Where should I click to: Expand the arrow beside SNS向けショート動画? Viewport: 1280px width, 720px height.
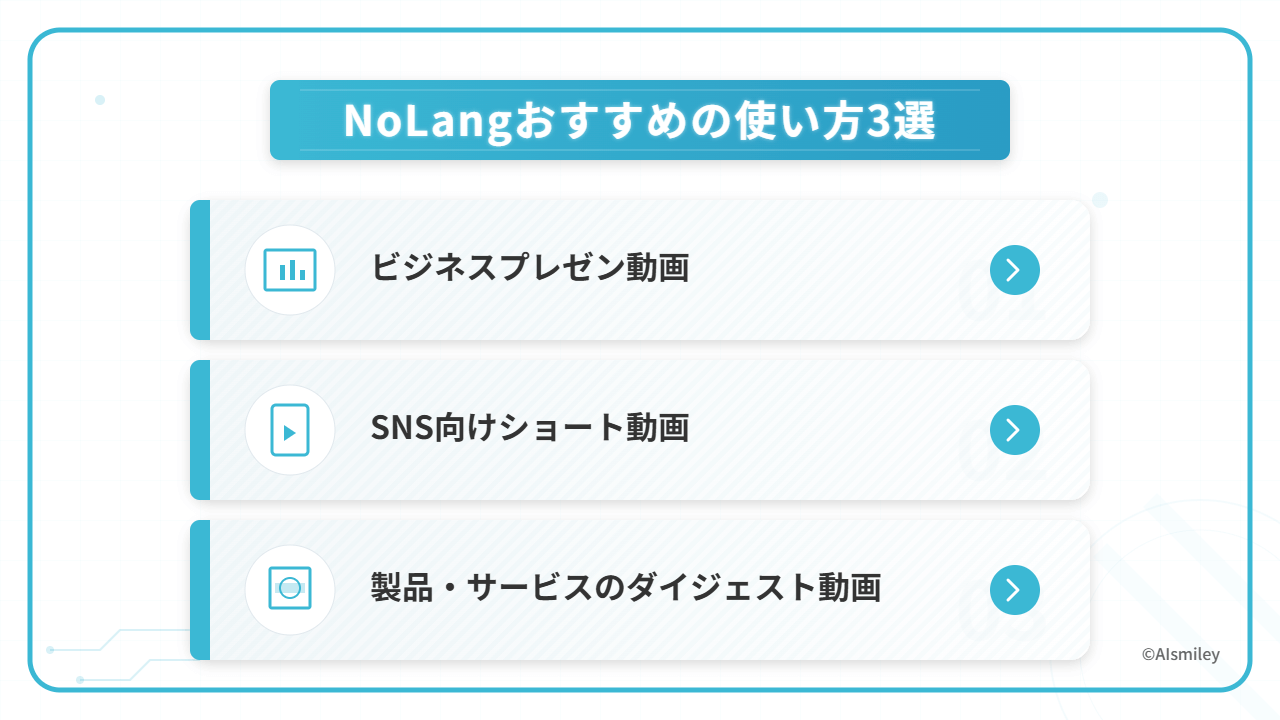(x=1014, y=430)
